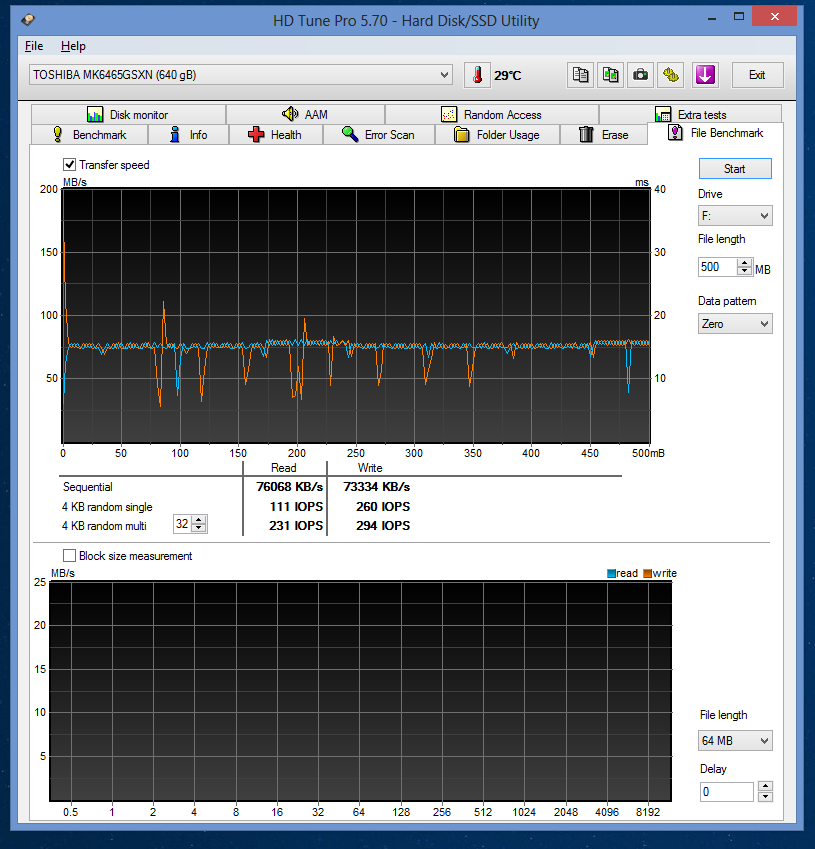Switch to the Folder Usage tab

(x=497, y=134)
